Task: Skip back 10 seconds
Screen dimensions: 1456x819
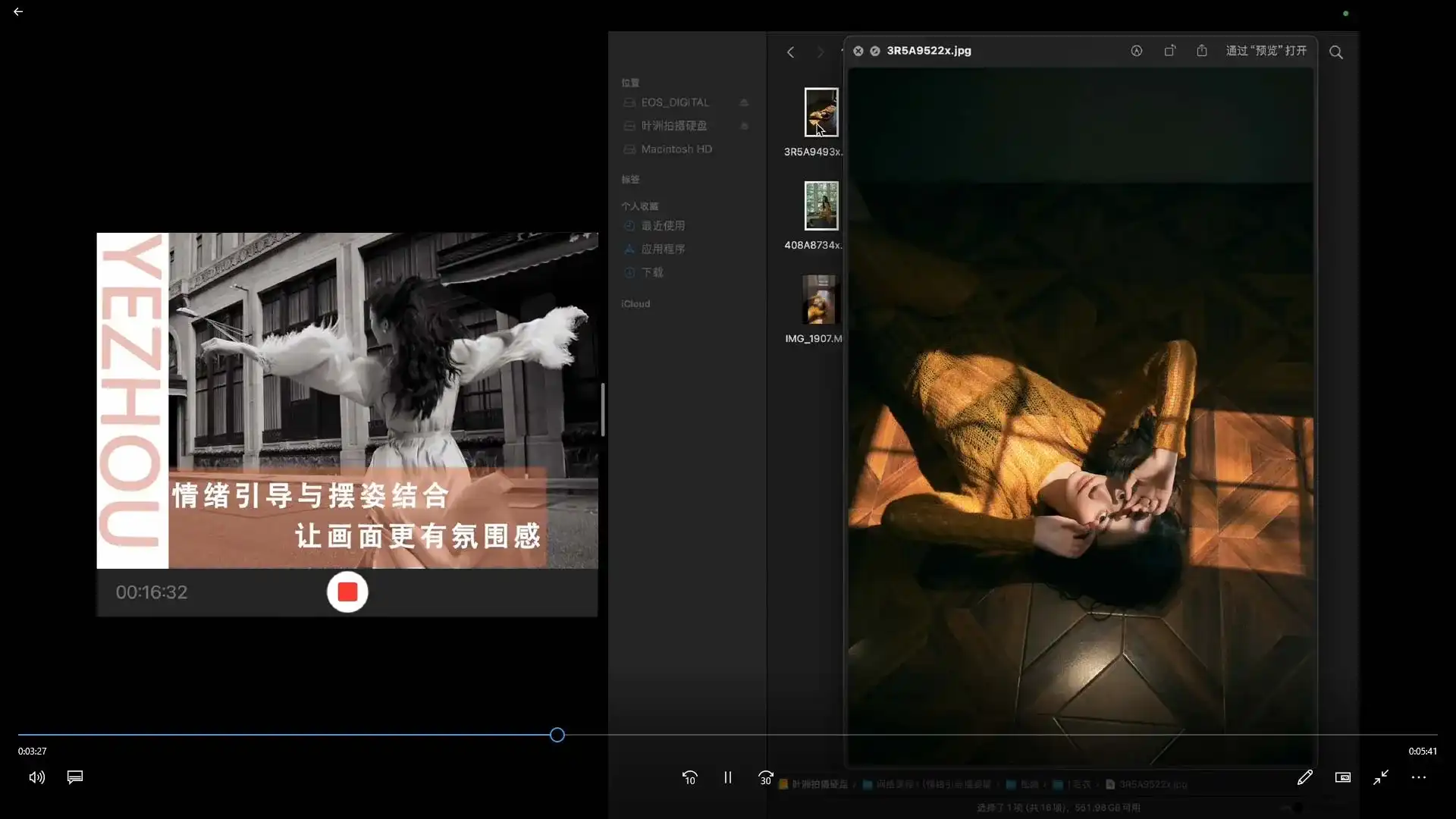Action: click(689, 777)
